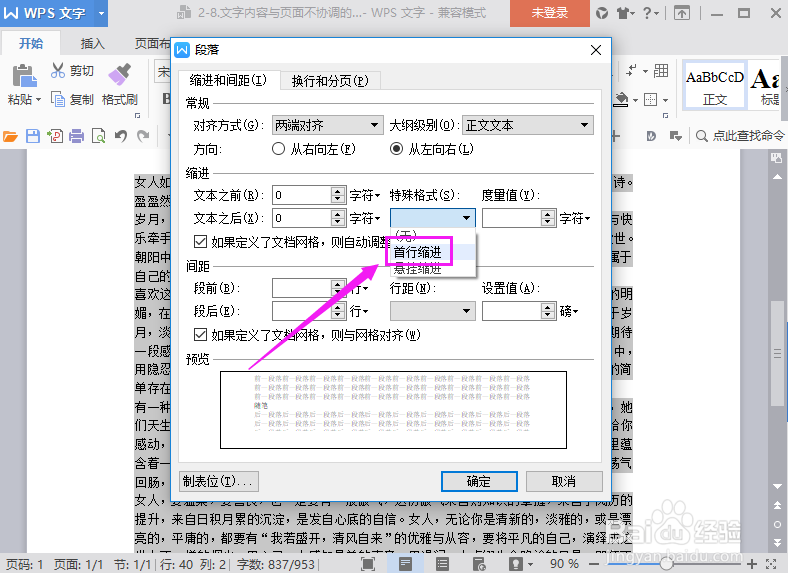Click the Print icon
The width and height of the screenshot is (788, 584).
76,136
